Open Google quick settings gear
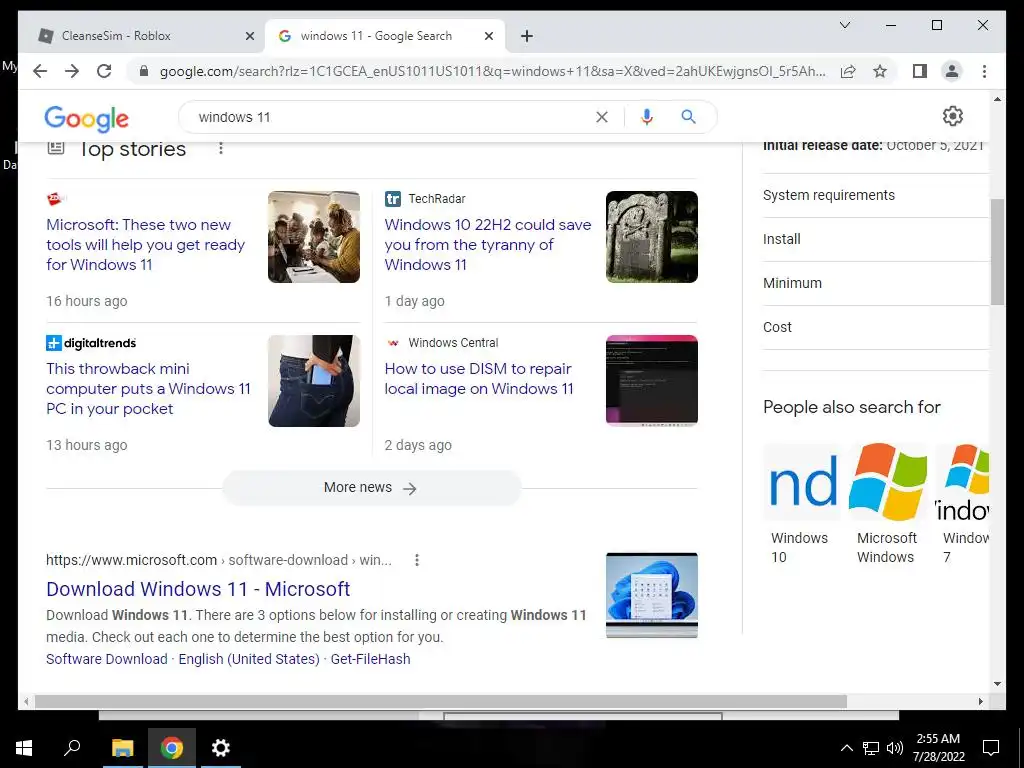Image resolution: width=1024 pixels, height=768 pixels. (x=953, y=116)
